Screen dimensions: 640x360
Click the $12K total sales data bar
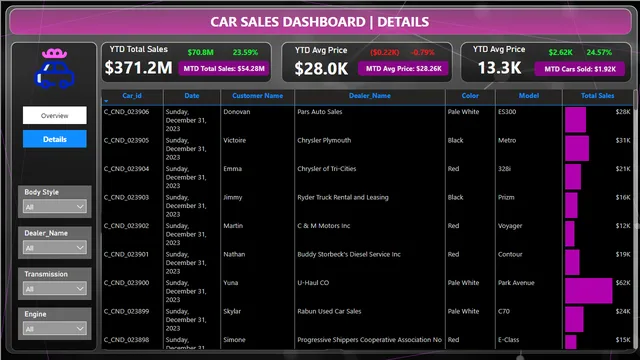tap(570, 234)
